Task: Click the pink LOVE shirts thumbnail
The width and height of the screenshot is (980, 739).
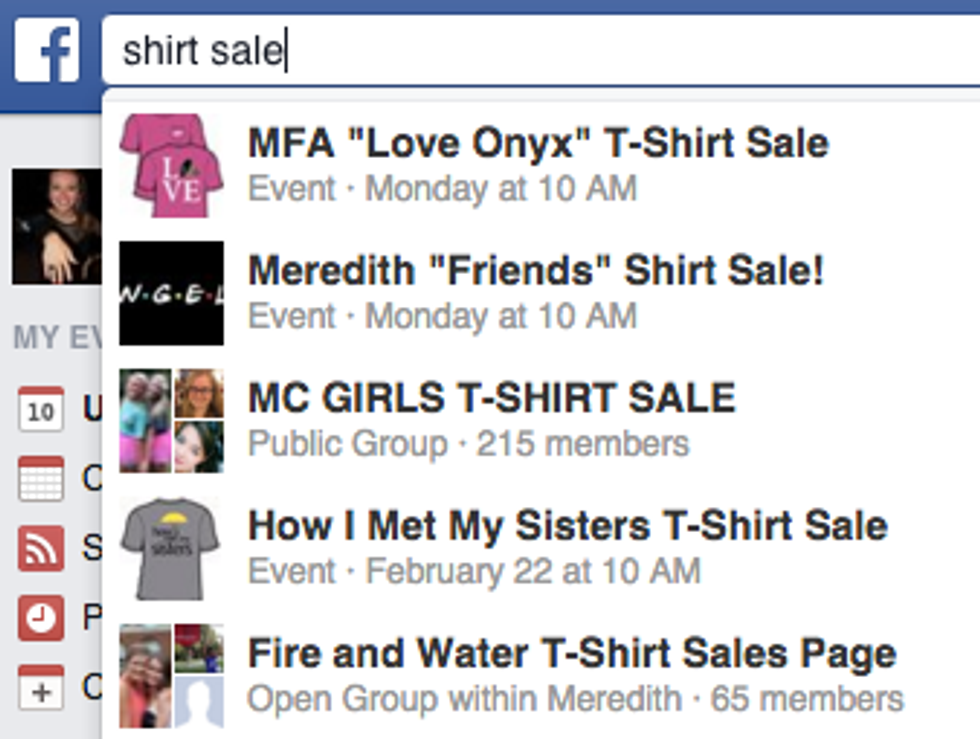Action: point(171,165)
